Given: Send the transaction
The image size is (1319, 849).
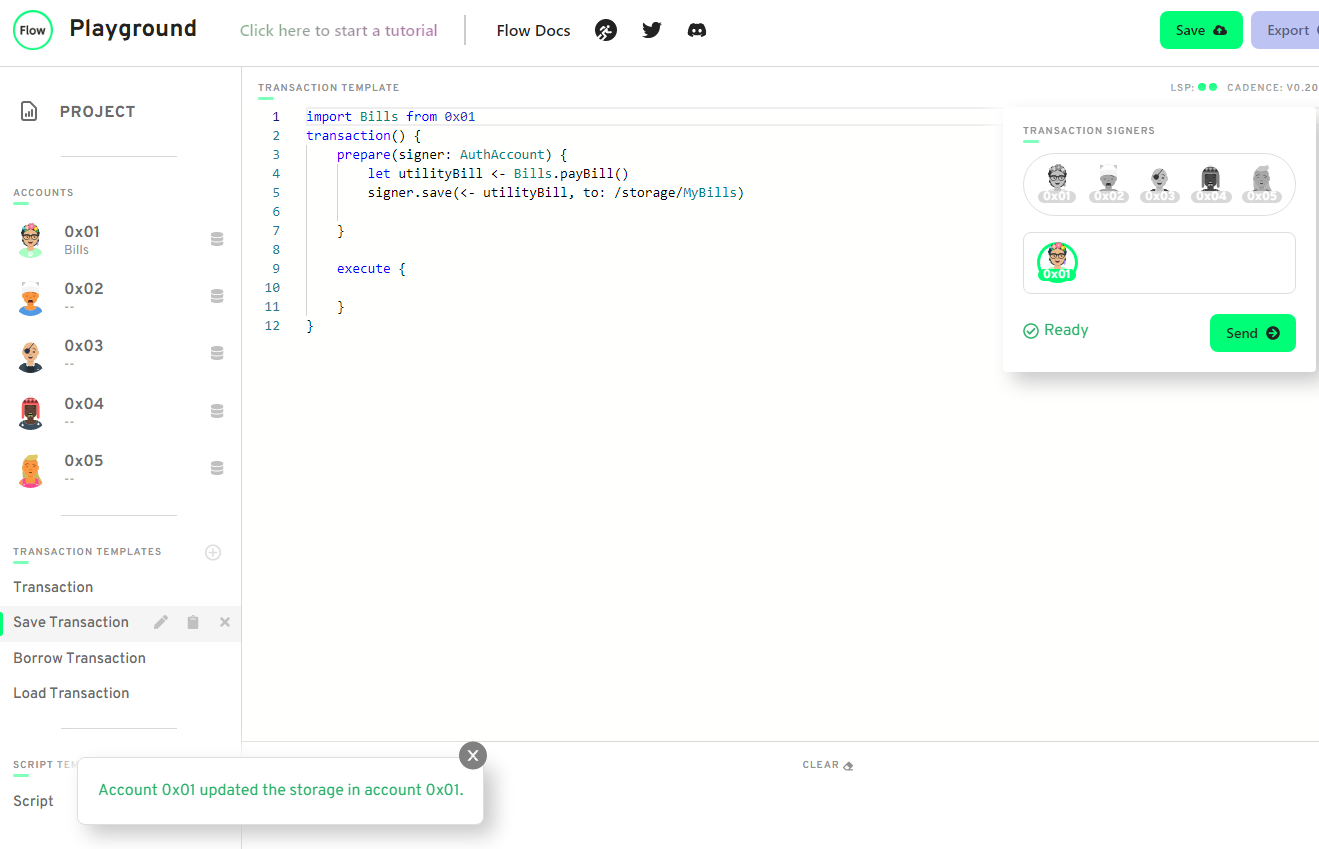Looking at the screenshot, I should click(x=1253, y=333).
